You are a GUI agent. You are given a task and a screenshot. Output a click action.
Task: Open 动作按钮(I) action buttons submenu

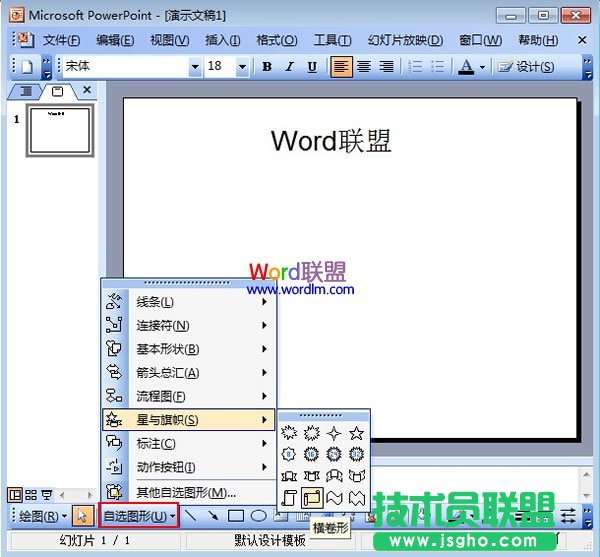(189, 467)
